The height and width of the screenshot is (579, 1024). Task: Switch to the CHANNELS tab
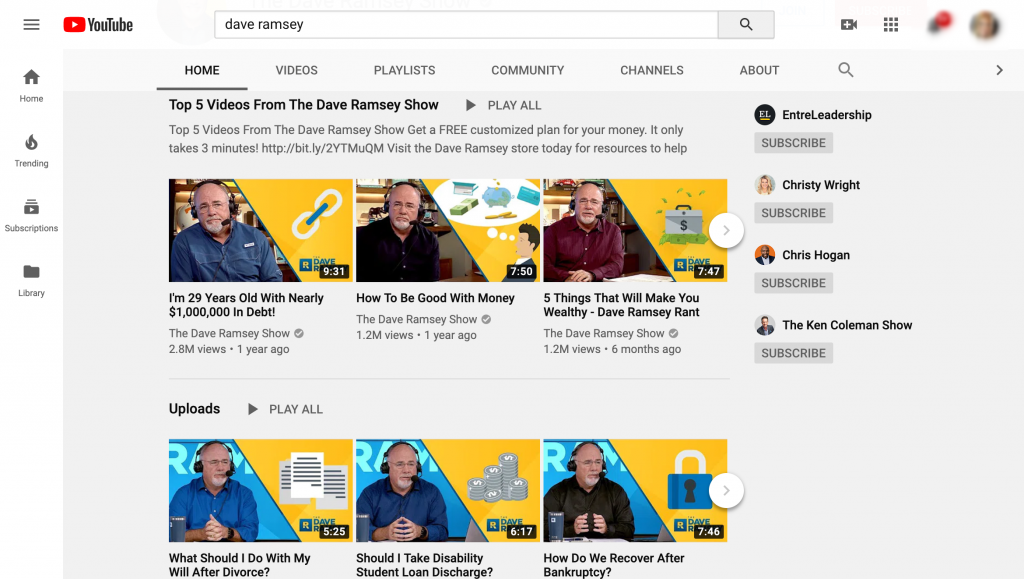point(652,70)
